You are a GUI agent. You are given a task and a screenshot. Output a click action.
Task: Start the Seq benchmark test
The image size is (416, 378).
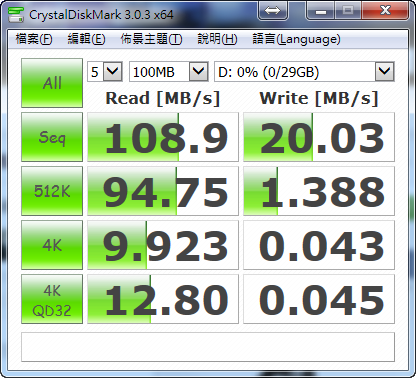click(x=52, y=137)
